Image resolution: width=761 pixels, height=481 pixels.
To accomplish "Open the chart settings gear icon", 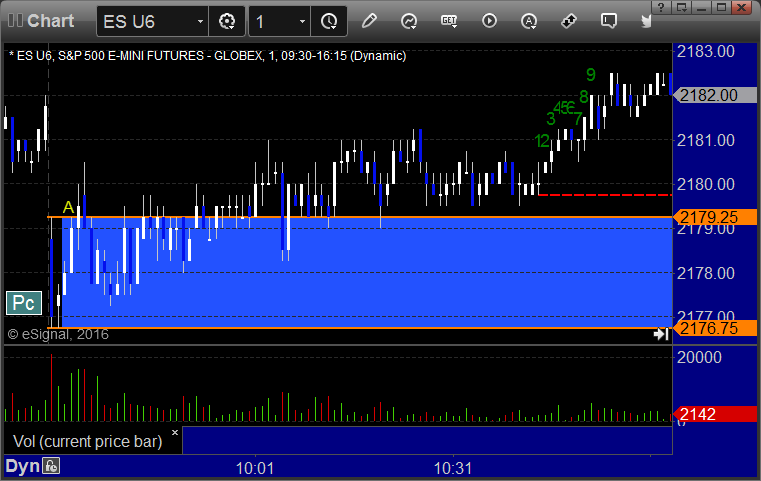I will 227,21.
